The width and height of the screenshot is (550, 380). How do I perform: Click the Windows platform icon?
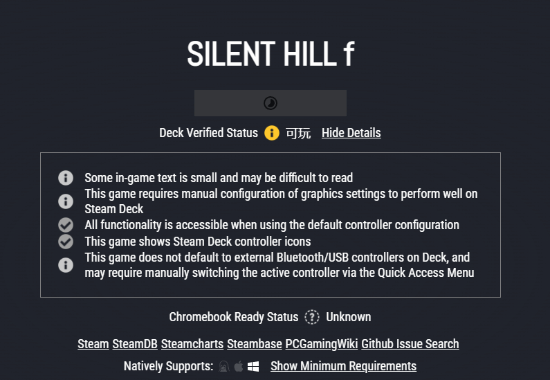[x=253, y=367]
